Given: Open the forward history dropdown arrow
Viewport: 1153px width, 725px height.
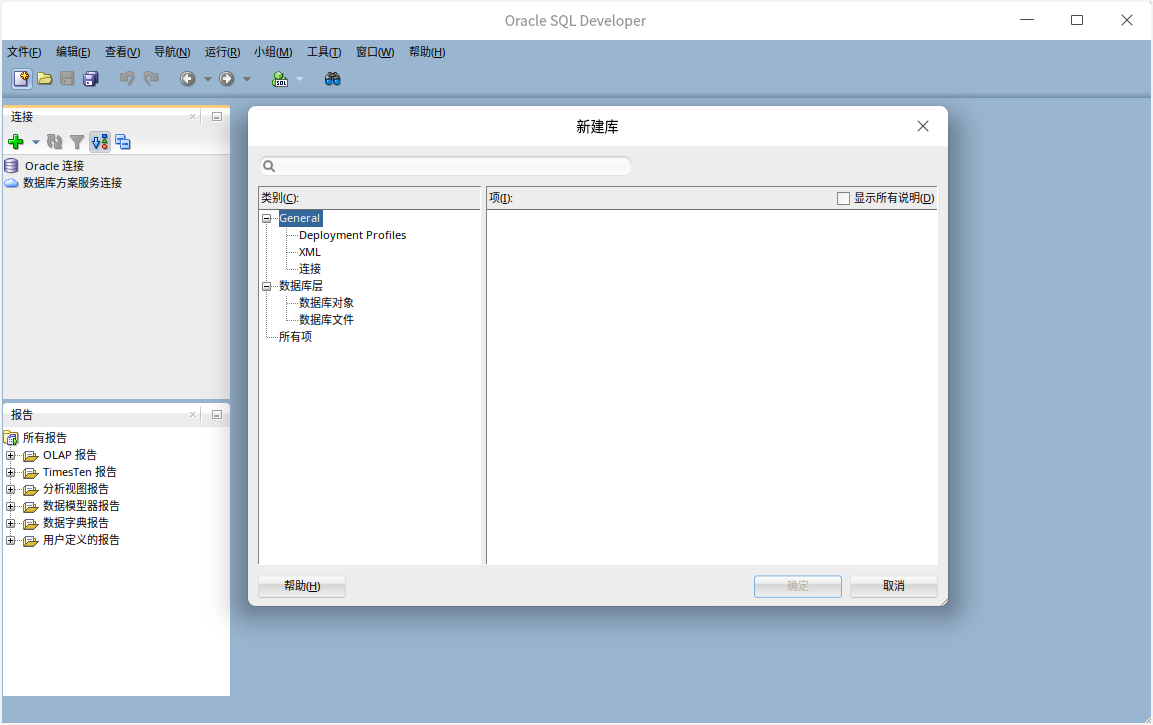Looking at the screenshot, I should (x=246, y=79).
